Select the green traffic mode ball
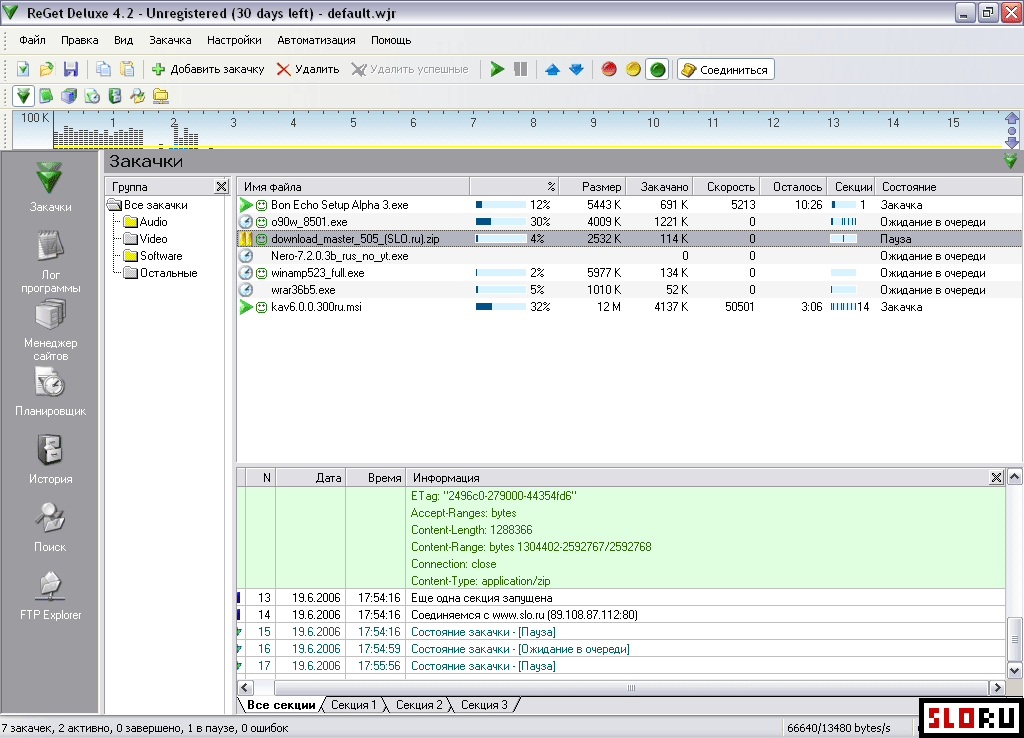The image size is (1024, 738). click(x=658, y=69)
